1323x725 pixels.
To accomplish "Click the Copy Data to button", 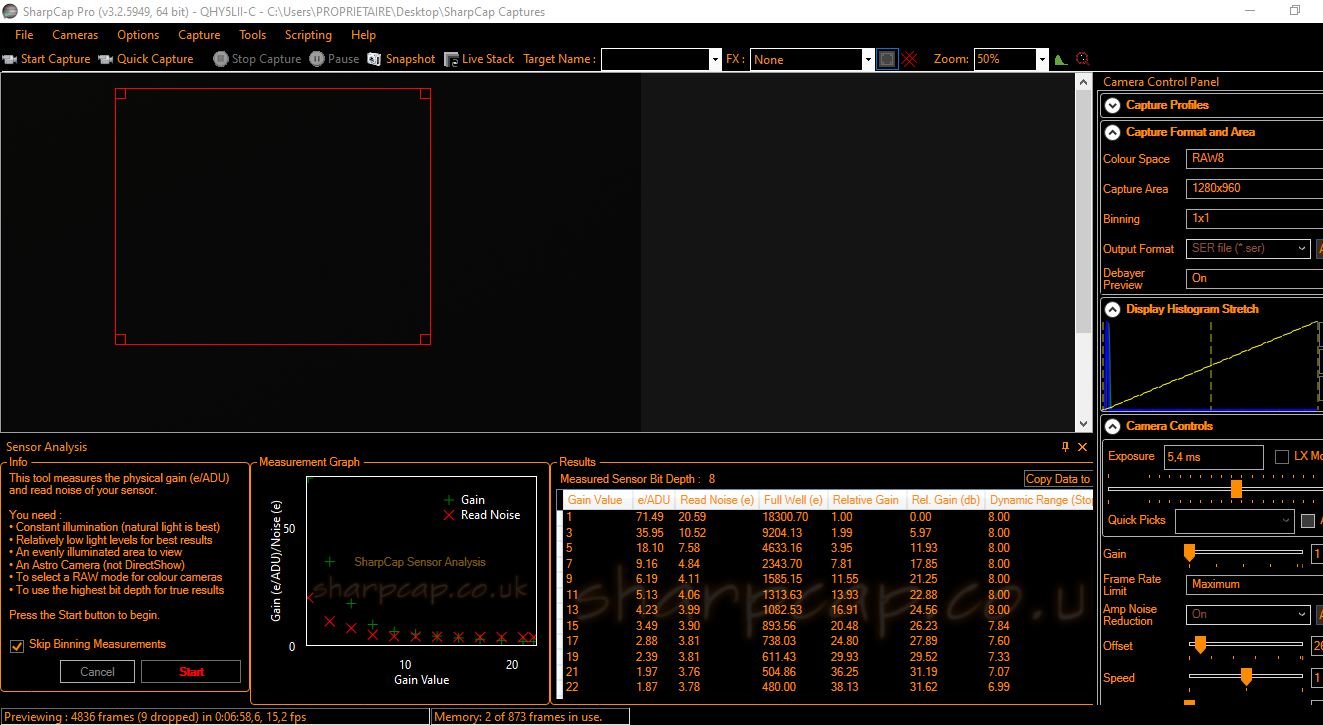I will [x=1058, y=479].
